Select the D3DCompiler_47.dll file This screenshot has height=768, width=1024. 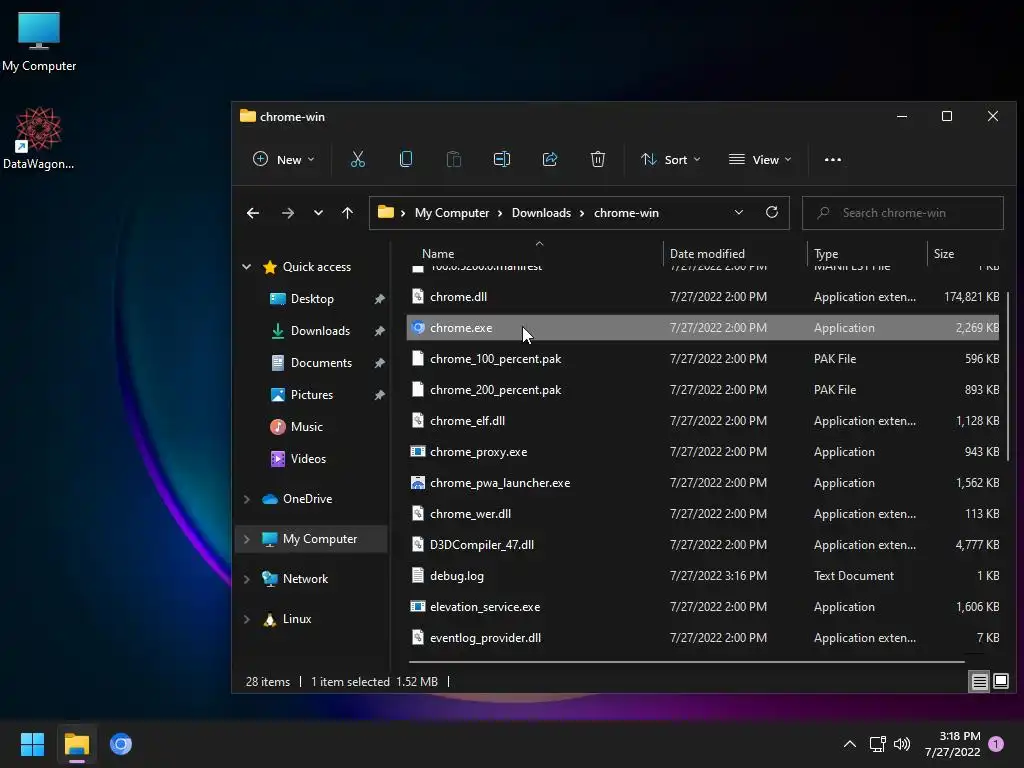703,545
